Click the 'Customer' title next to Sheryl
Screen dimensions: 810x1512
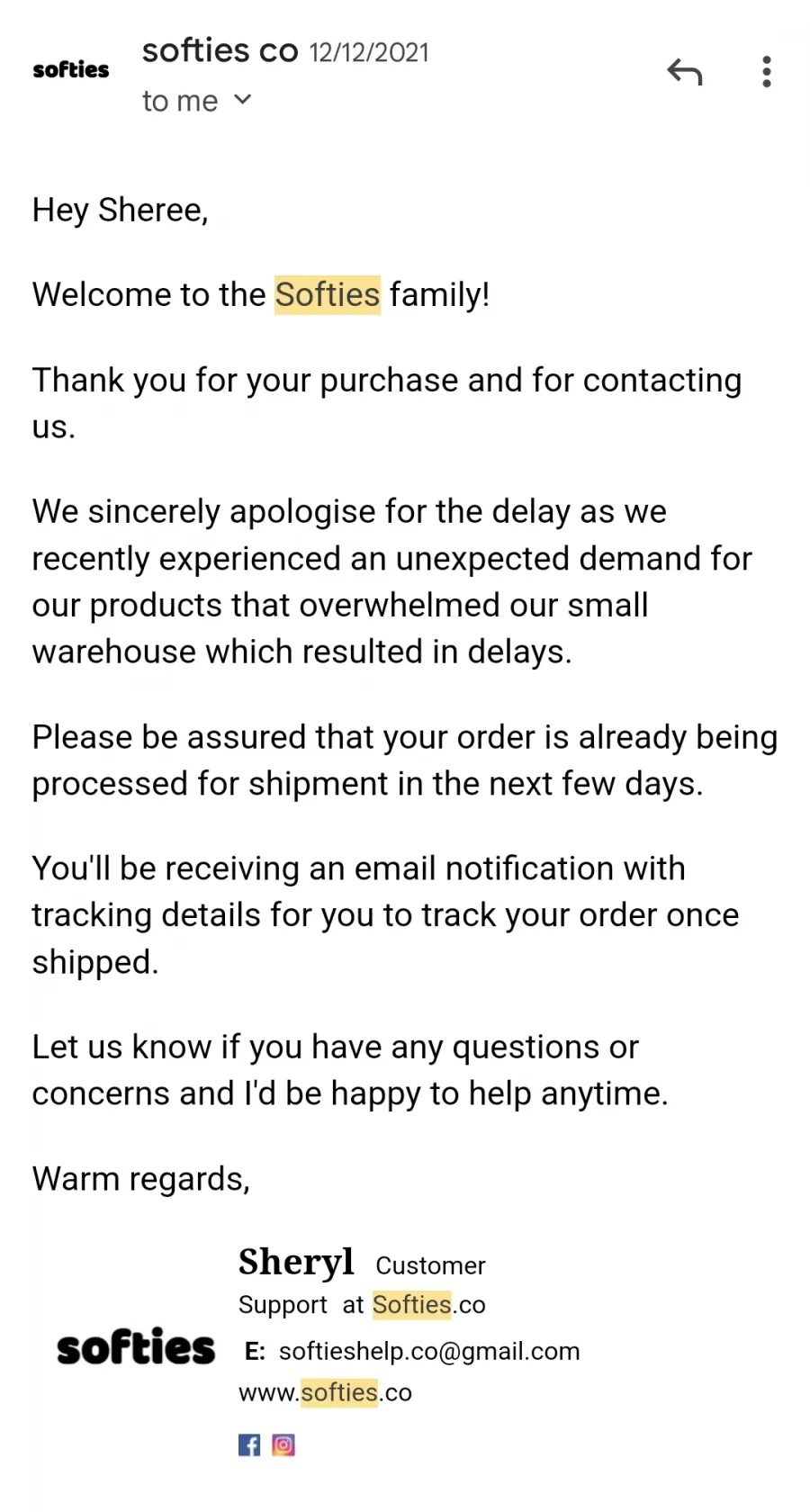[x=430, y=1265]
